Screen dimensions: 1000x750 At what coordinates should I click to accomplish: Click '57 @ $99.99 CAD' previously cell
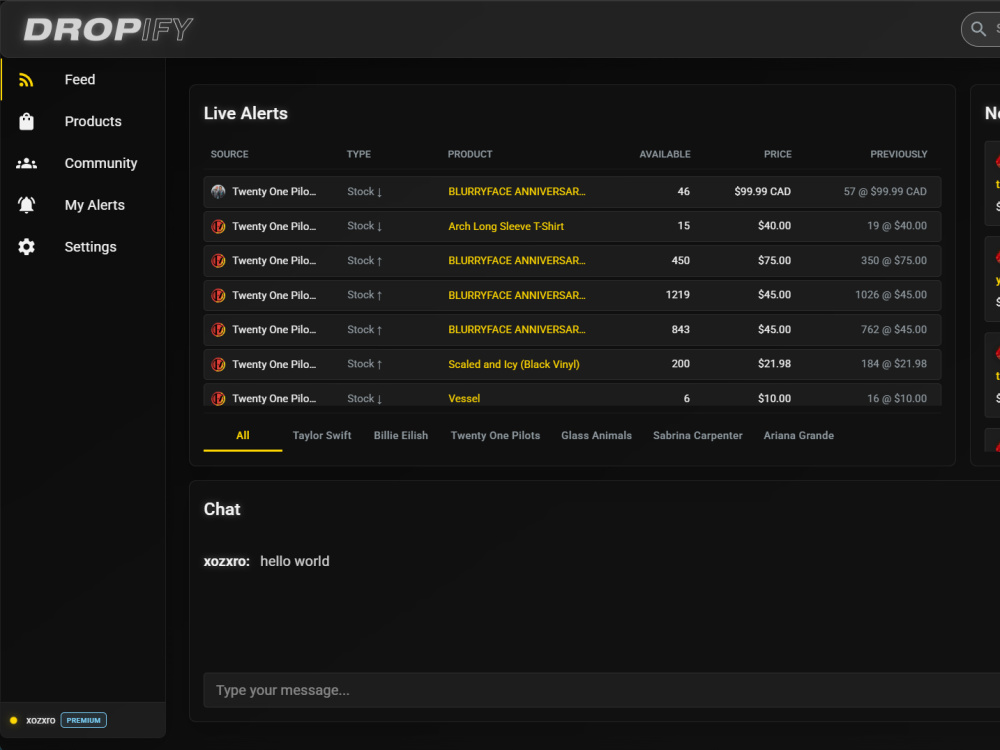(x=885, y=191)
